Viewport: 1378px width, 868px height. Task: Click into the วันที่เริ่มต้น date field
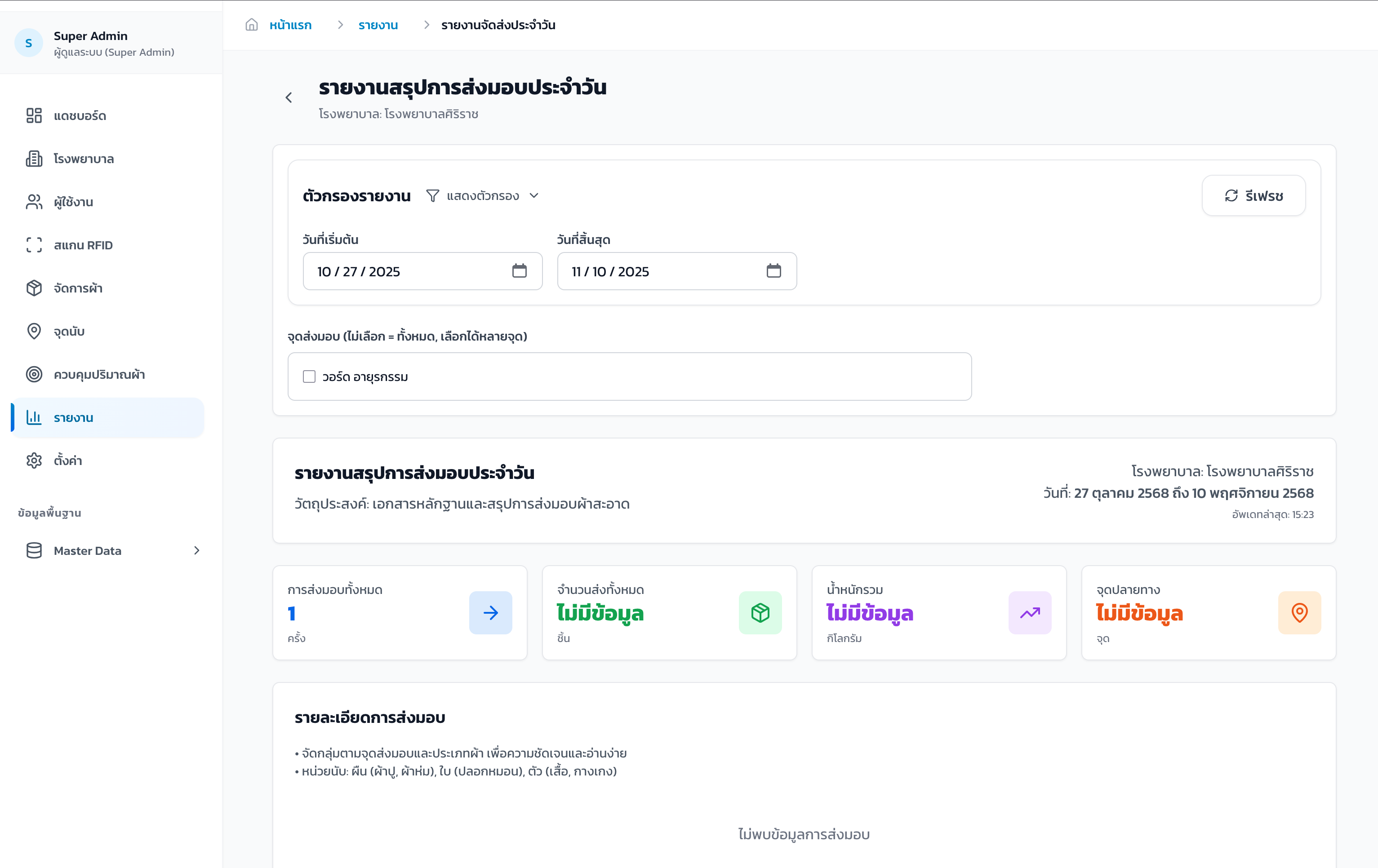(400, 271)
